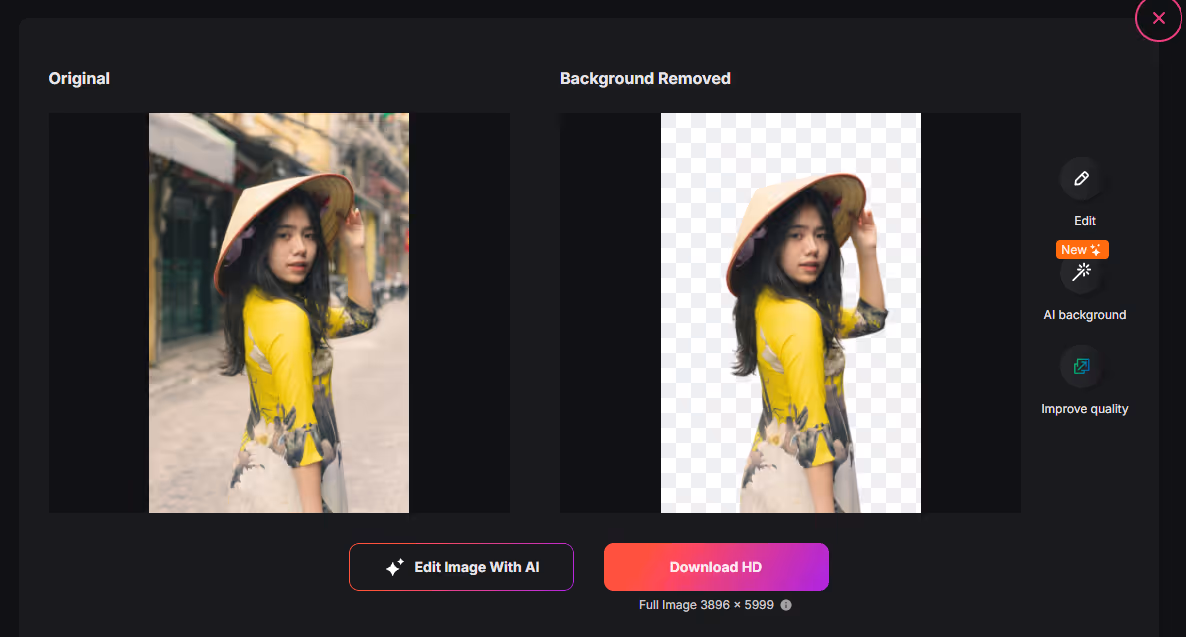This screenshot has height=637, width=1186.
Task: Click the info icon beside the image dimensions
Action: 786,604
